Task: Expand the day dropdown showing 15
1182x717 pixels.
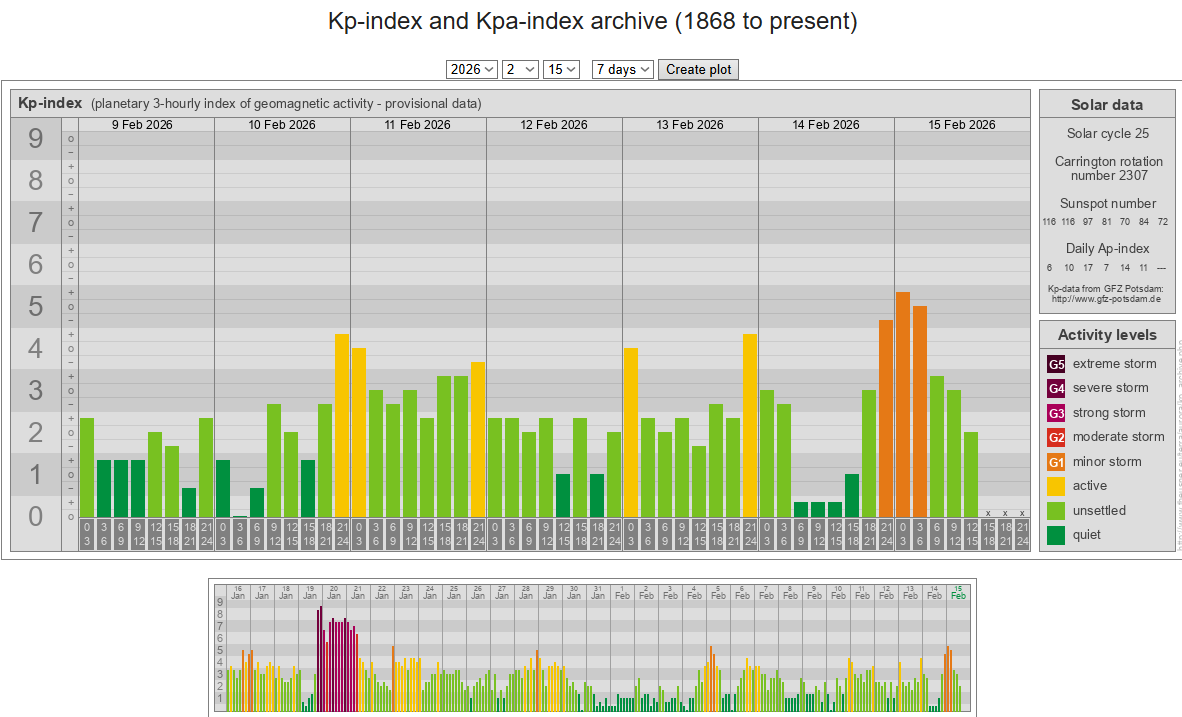Action: point(561,69)
